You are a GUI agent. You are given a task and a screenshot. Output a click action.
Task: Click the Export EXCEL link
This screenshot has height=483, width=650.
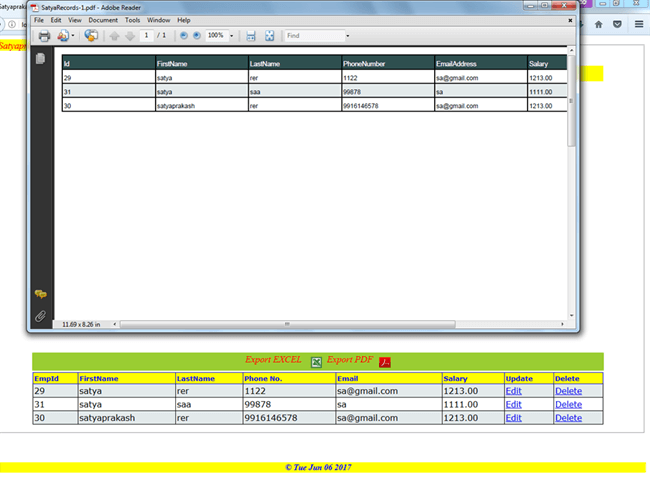tap(273, 359)
